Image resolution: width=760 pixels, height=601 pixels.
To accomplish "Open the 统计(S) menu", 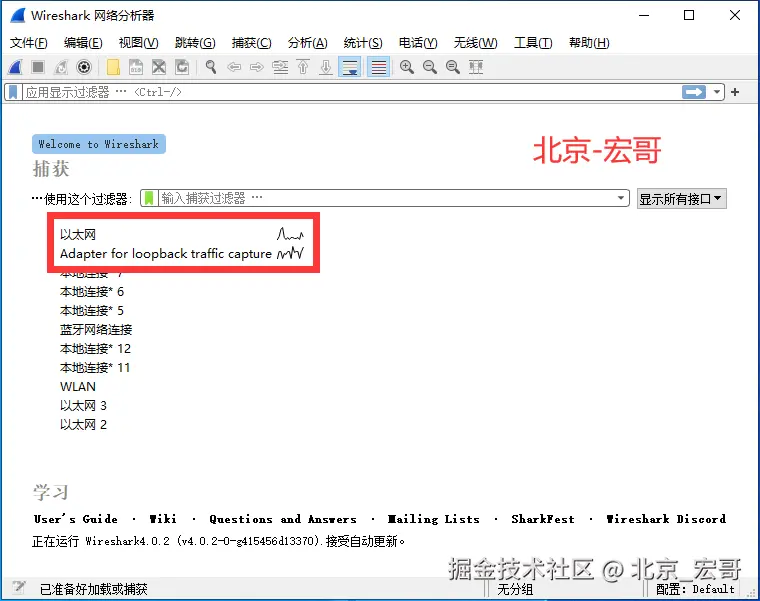I will click(363, 43).
